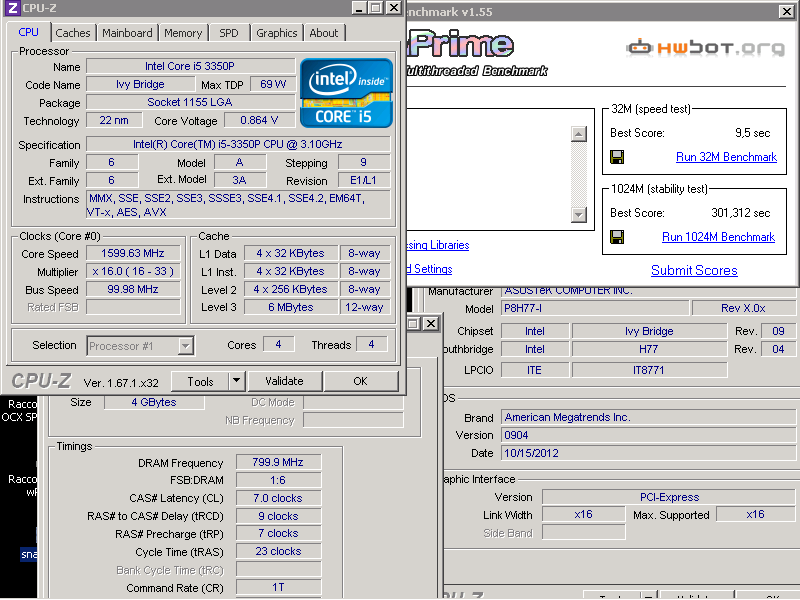This screenshot has height=600, width=800.
Task: Click the 1:6 FSB:DRAM ratio value
Action: (278, 480)
